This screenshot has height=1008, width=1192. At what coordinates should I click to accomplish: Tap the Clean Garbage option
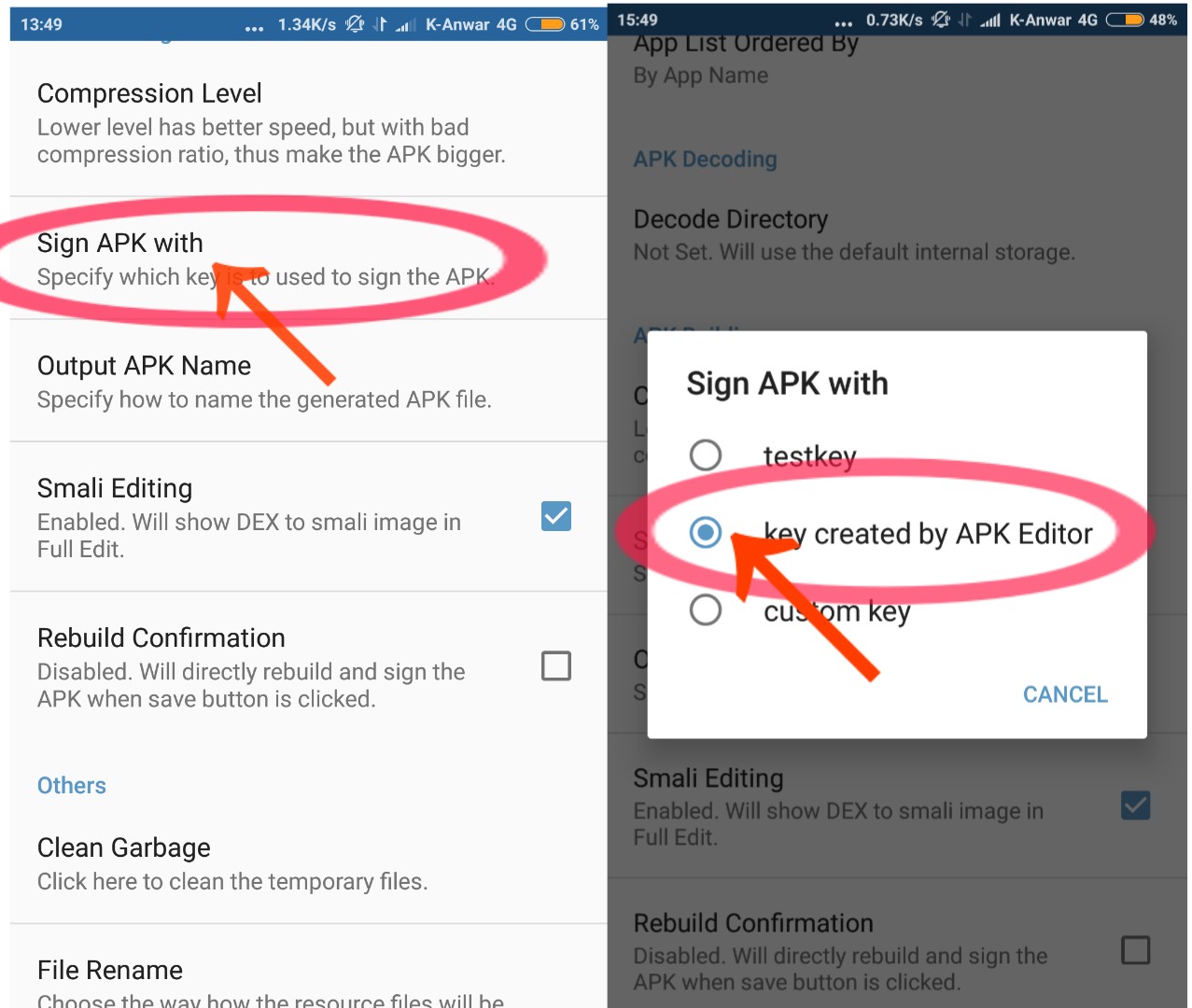308,863
